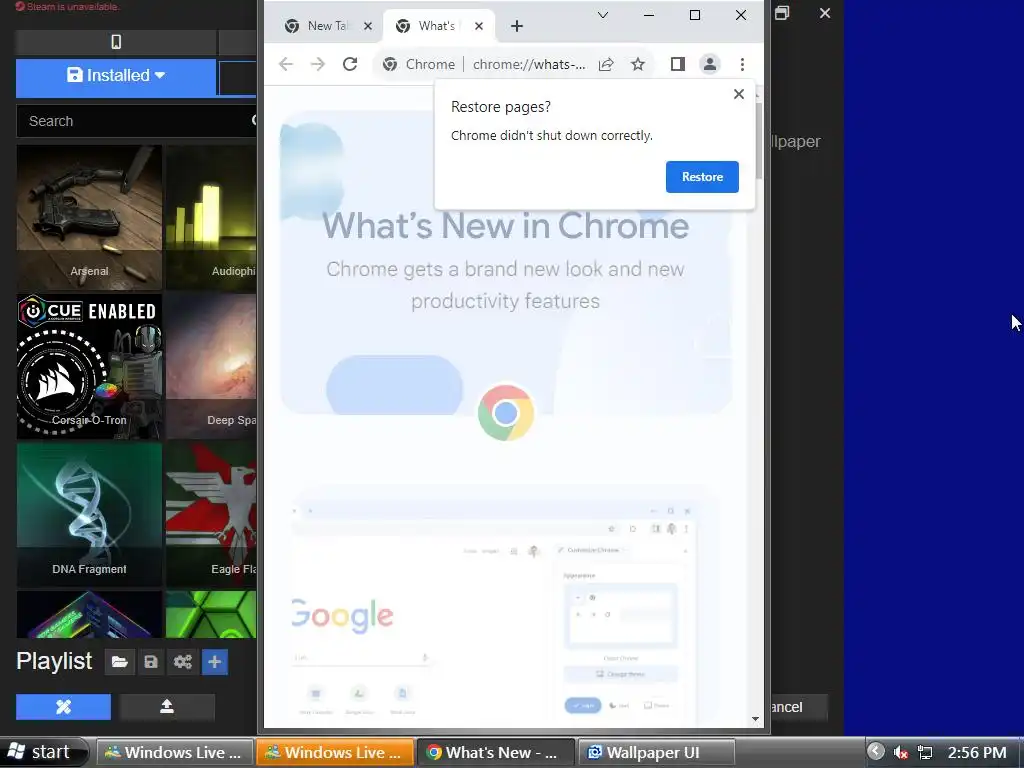The height and width of the screenshot is (768, 1024).
Task: Open Chrome three-dot menu
Action: pos(742,64)
